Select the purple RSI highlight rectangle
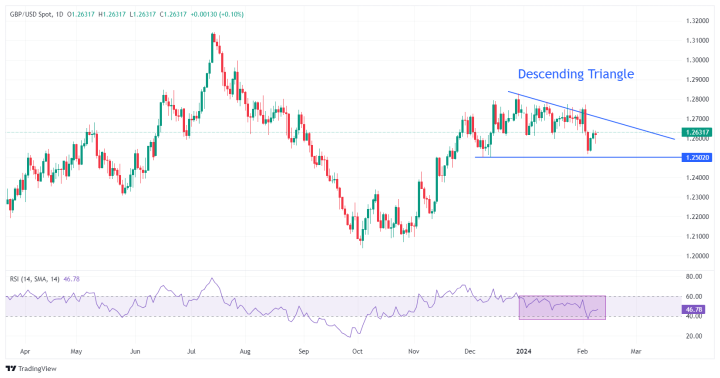This screenshot has height=378, width=720. 562,307
